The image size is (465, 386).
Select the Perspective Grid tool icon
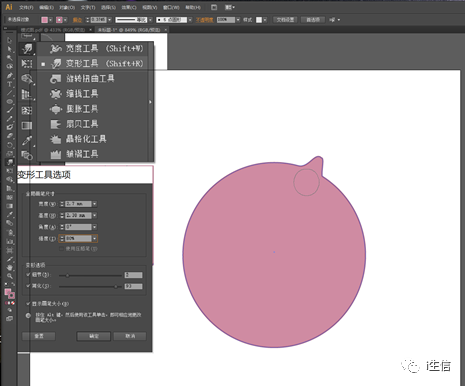pos(27,94)
